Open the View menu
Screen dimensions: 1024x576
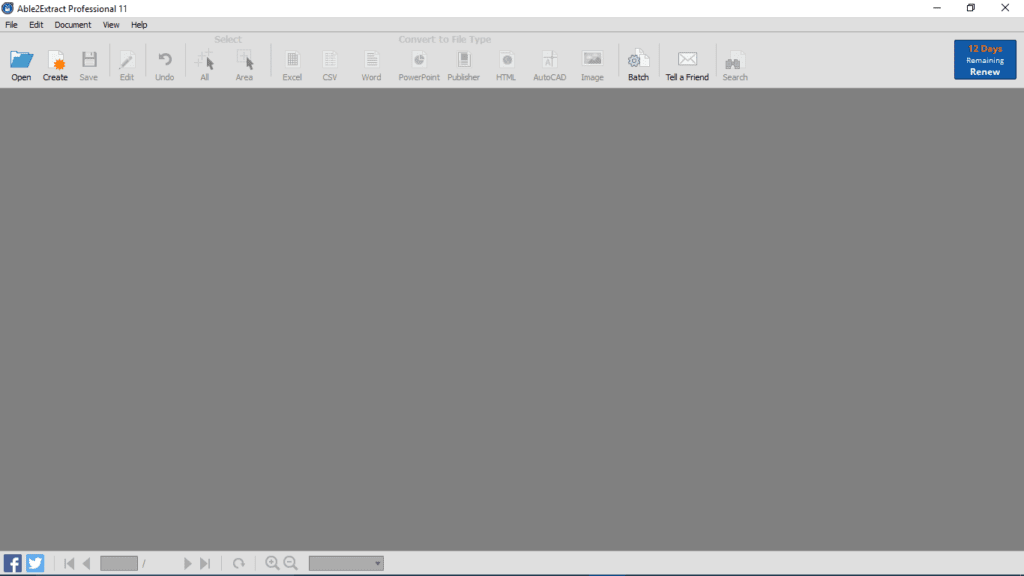(x=111, y=25)
